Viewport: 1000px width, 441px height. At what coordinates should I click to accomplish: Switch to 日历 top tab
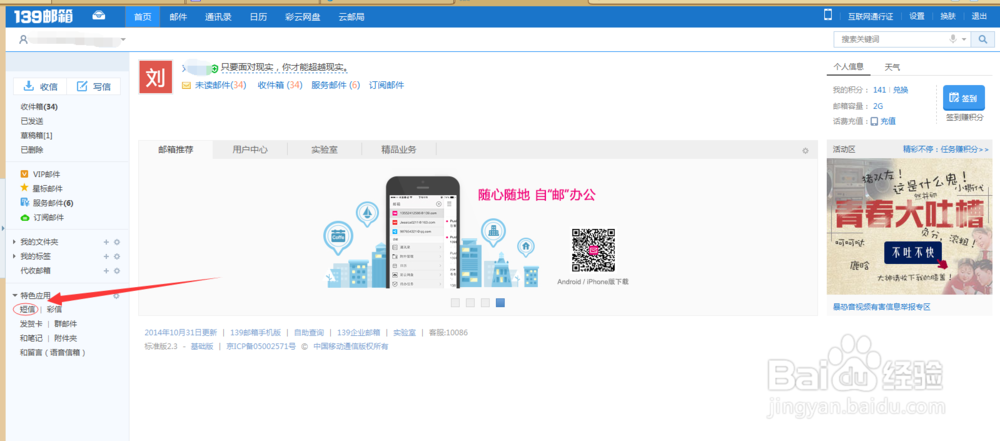tap(258, 17)
